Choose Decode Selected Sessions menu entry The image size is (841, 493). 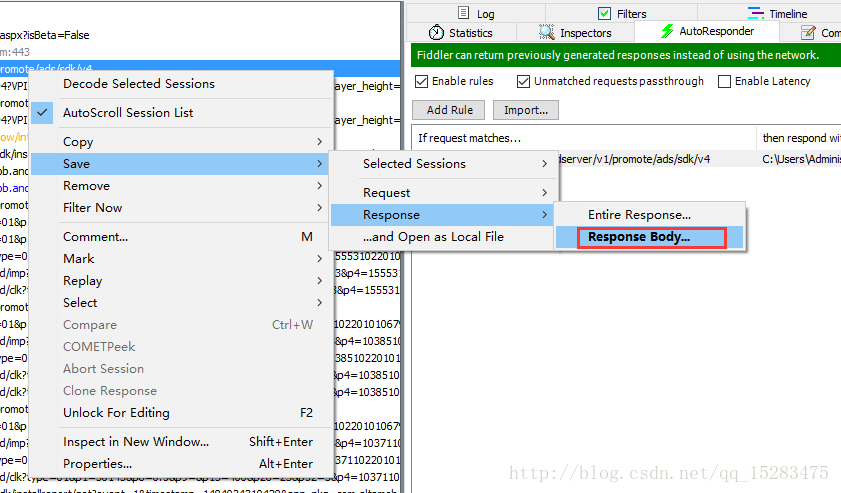tap(181, 84)
